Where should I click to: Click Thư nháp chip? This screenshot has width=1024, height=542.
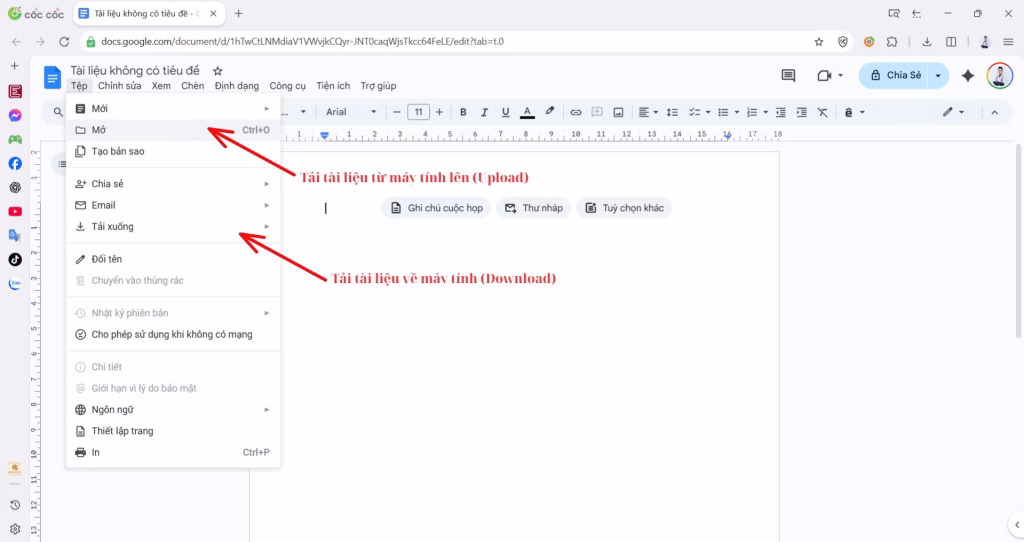(x=534, y=208)
